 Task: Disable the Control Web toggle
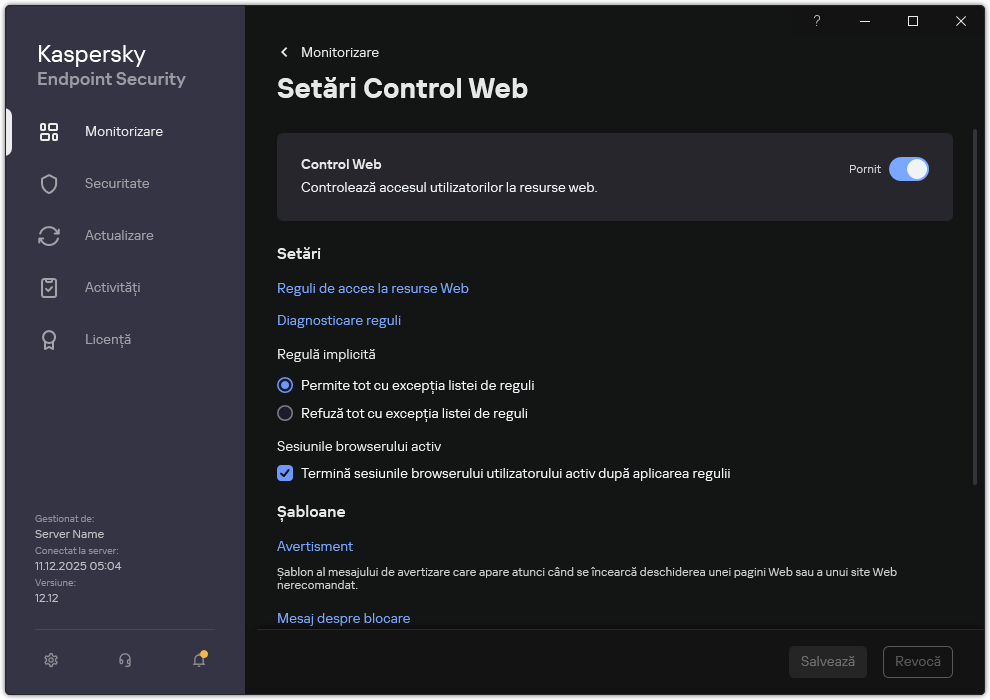point(909,169)
